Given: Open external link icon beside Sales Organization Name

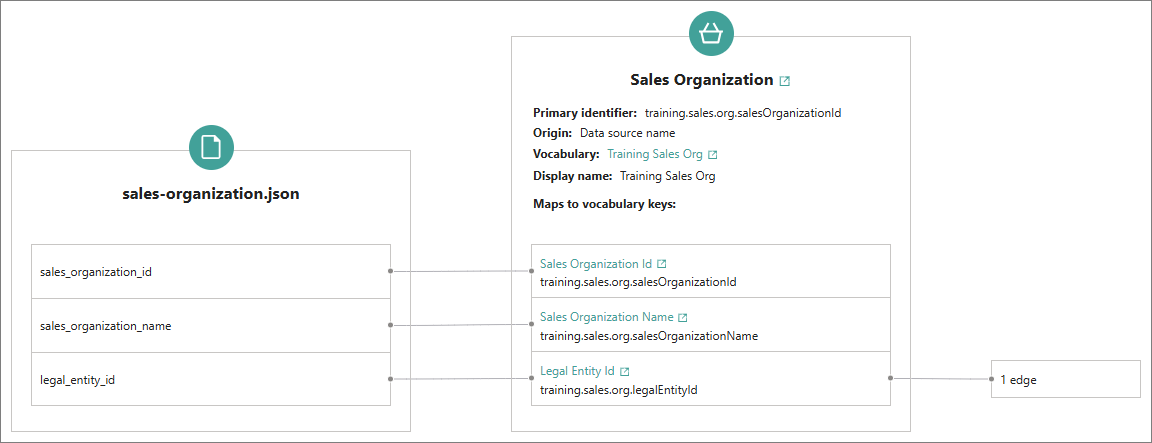Looking at the screenshot, I should [683, 317].
